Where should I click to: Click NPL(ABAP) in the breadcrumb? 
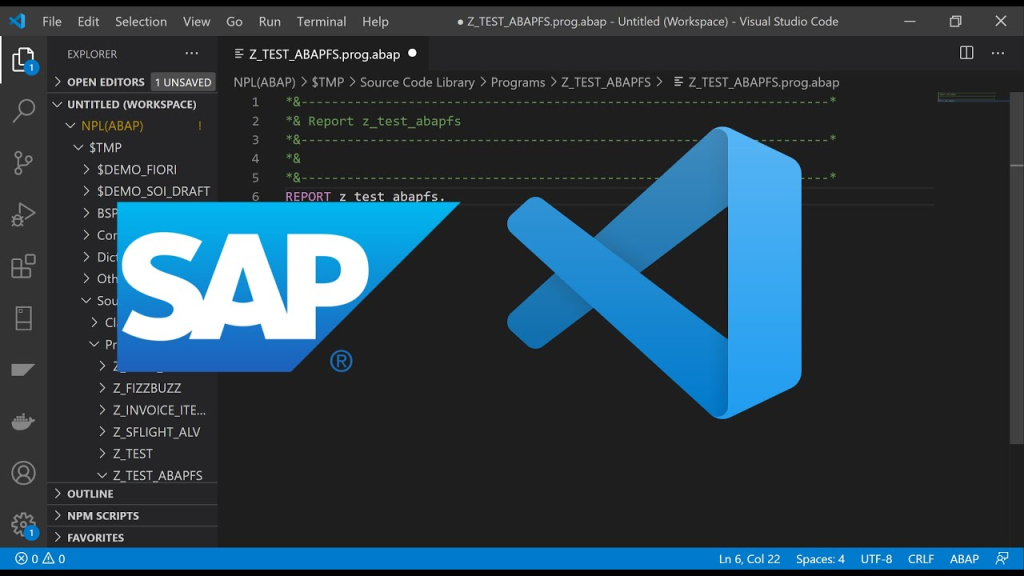[264, 82]
